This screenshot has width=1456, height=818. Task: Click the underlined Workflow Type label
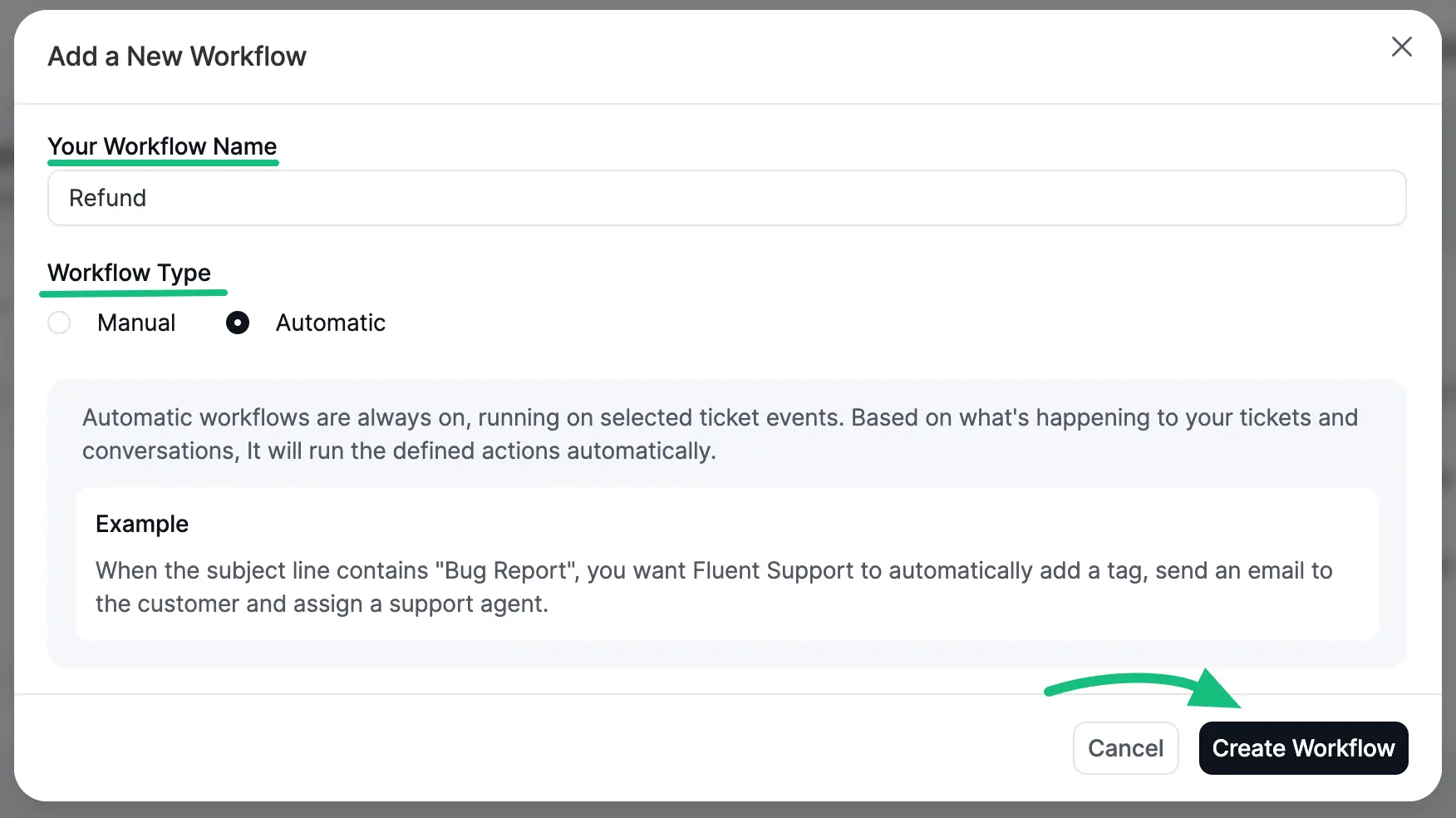point(130,273)
